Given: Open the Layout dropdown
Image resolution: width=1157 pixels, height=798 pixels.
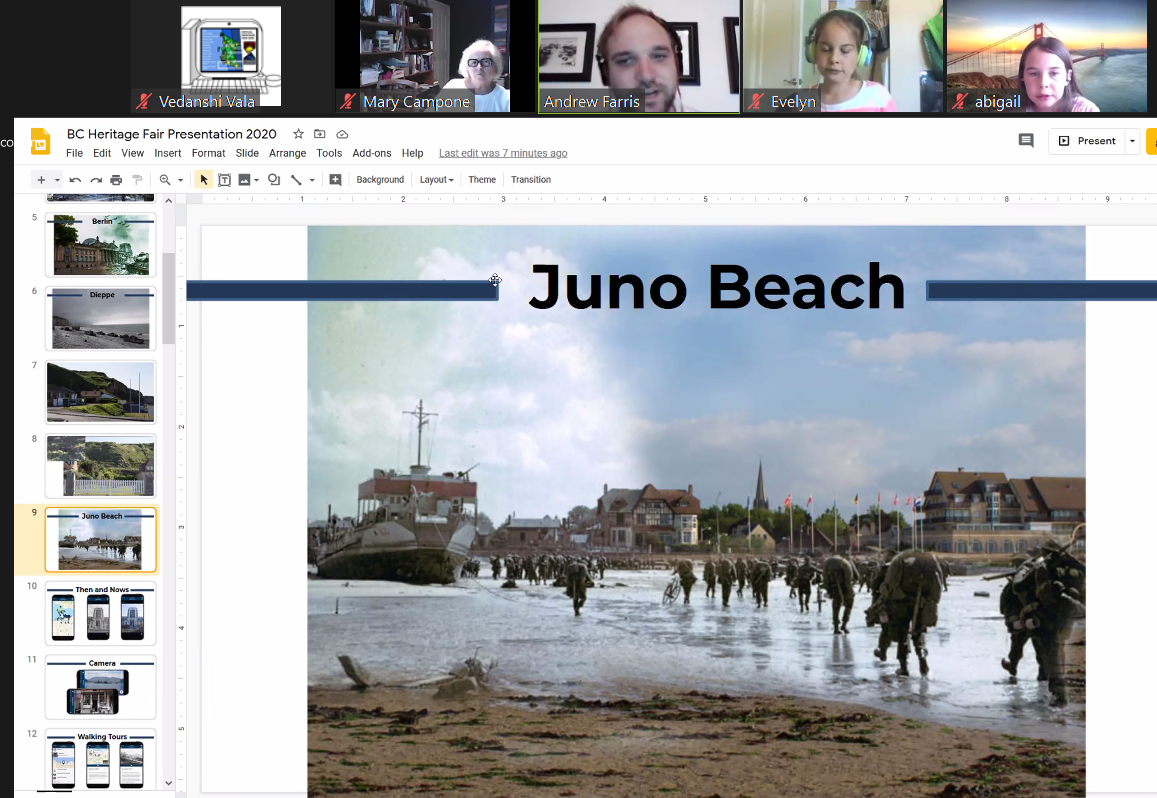Looking at the screenshot, I should click(x=436, y=180).
